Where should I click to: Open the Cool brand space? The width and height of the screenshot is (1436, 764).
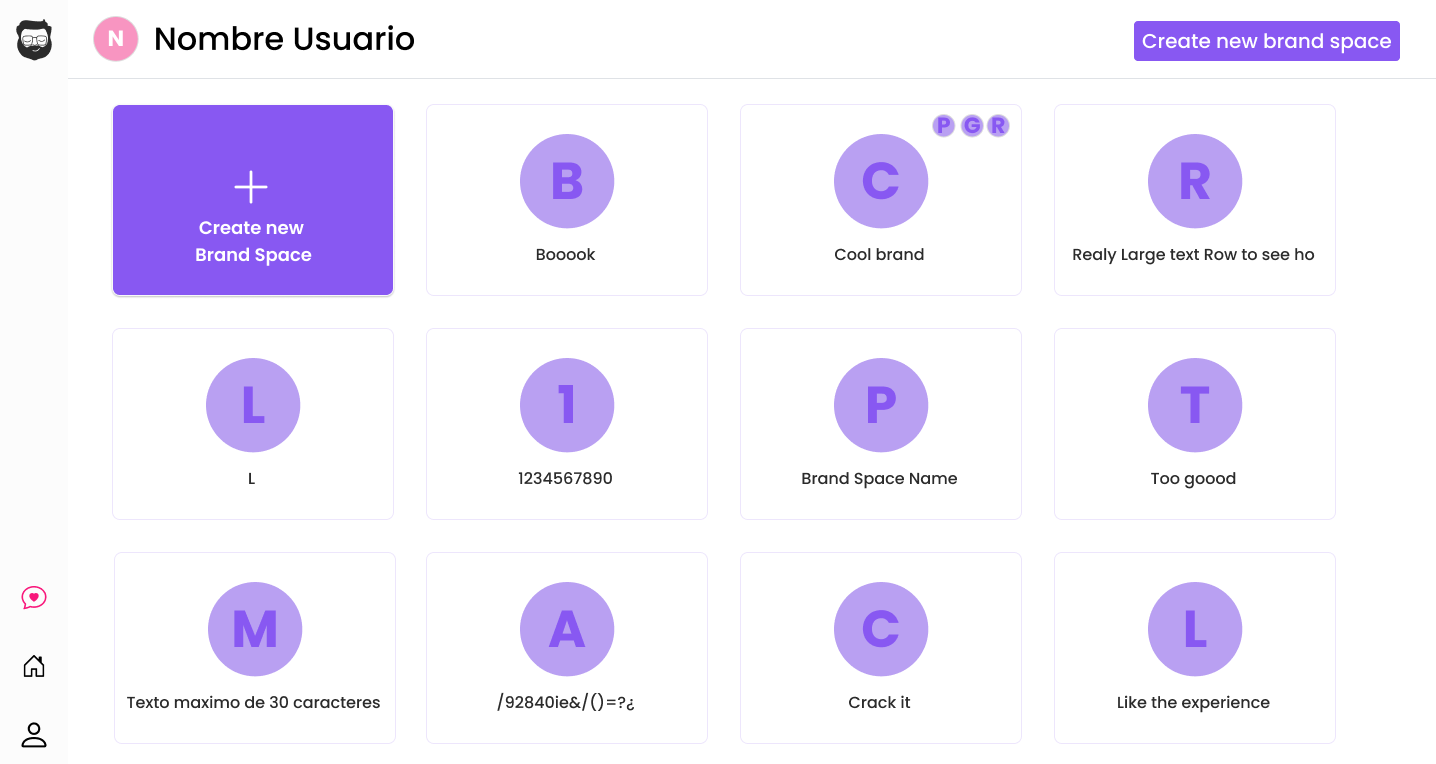(881, 200)
